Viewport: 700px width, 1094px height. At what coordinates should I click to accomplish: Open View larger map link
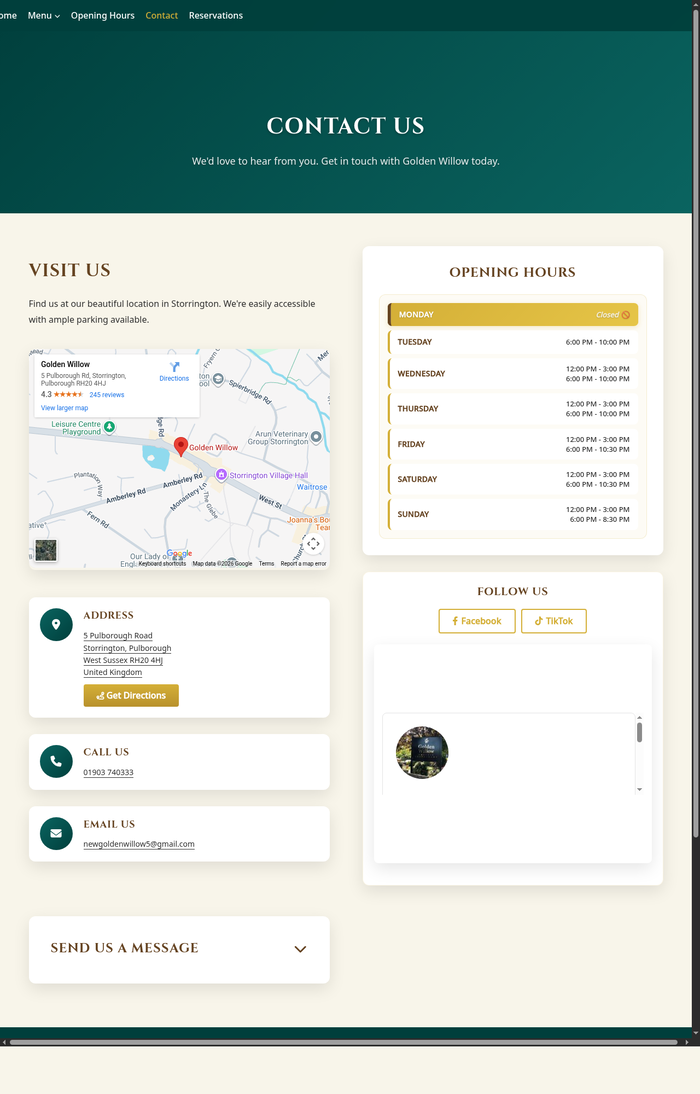point(64,408)
